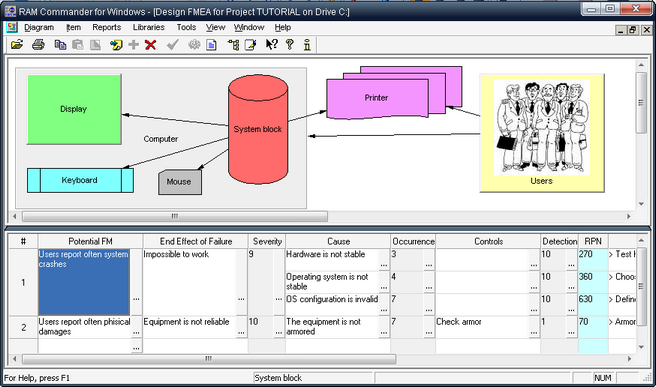Viewport: 656px width, 387px height.
Task: Click the red X delete icon
Action: pos(151,44)
